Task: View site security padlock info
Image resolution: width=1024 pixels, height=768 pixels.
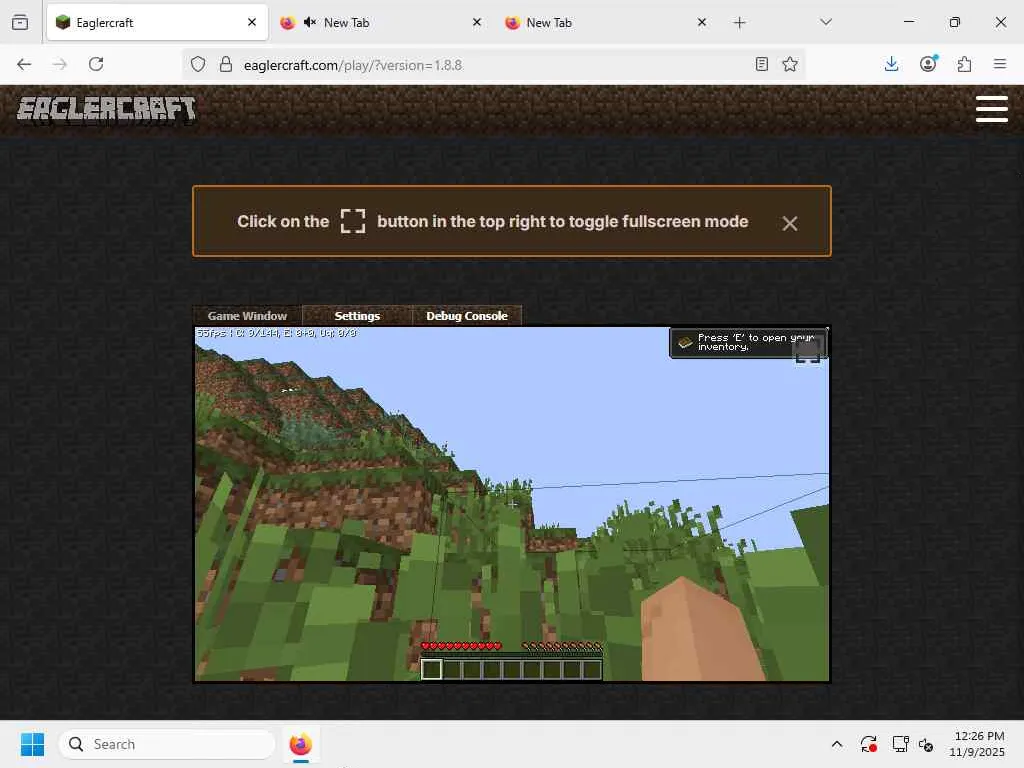Action: point(226,64)
